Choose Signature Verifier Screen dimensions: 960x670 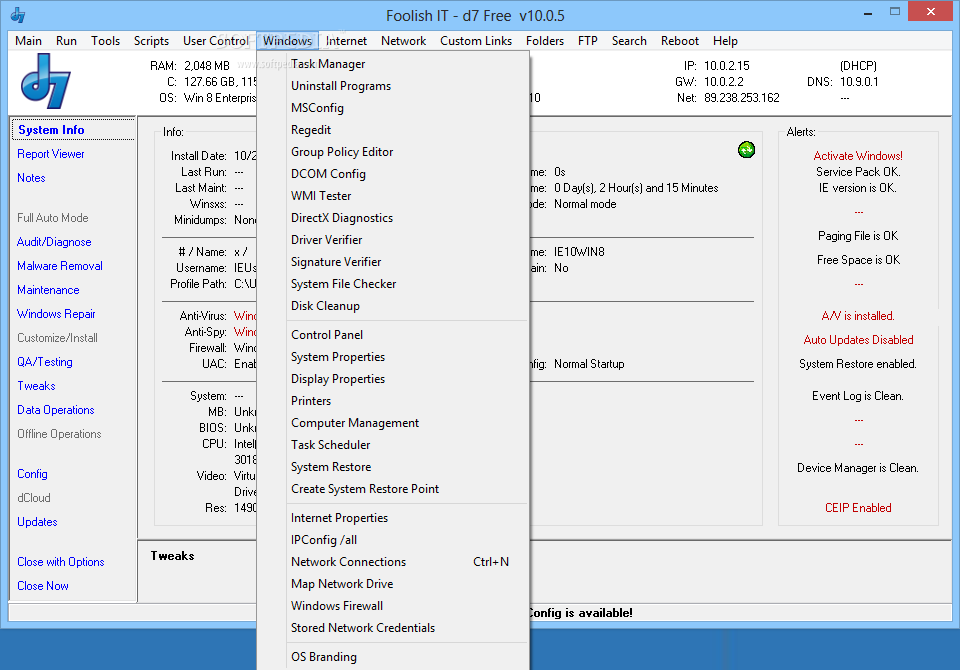393,262
